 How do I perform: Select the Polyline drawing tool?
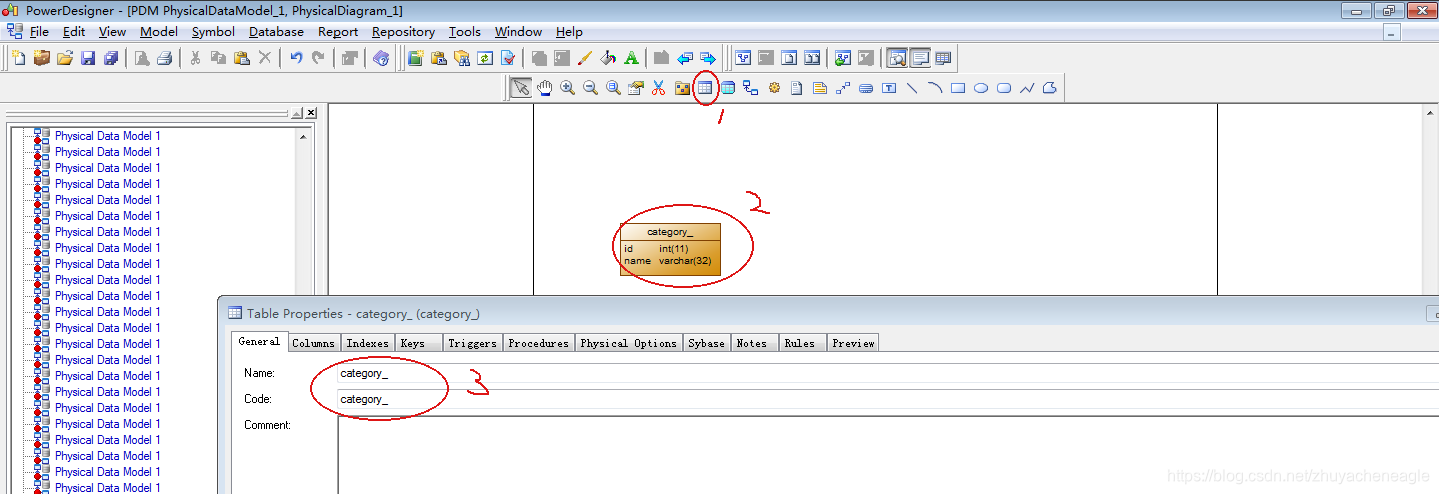[1027, 88]
